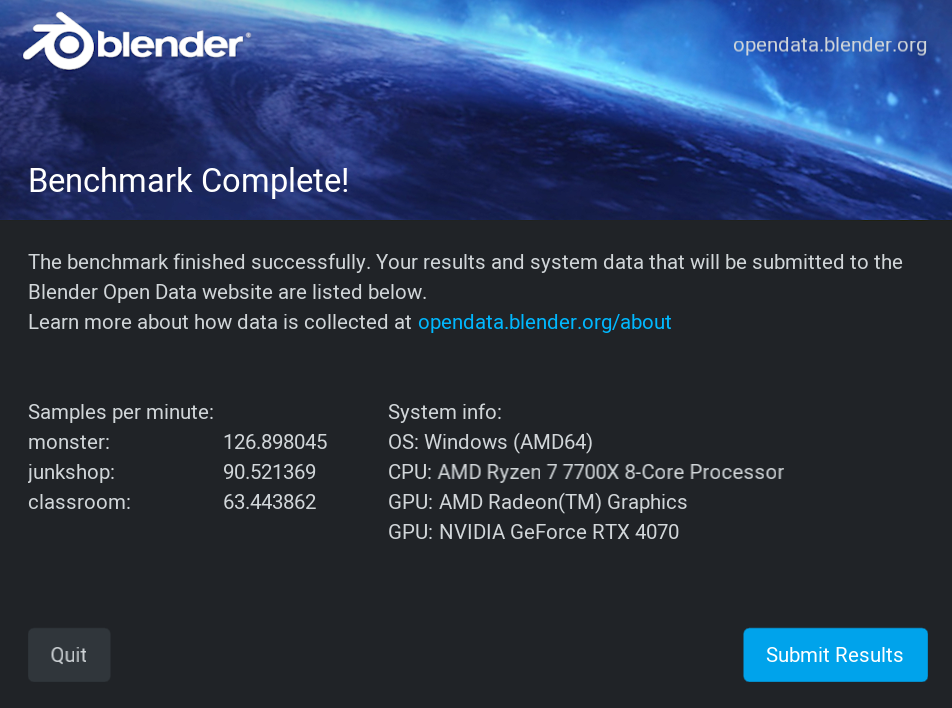Image resolution: width=952 pixels, height=708 pixels.
Task: Click the GPU NVIDIA GeForce RTX 4070 line
Action: pyautogui.click(x=533, y=532)
